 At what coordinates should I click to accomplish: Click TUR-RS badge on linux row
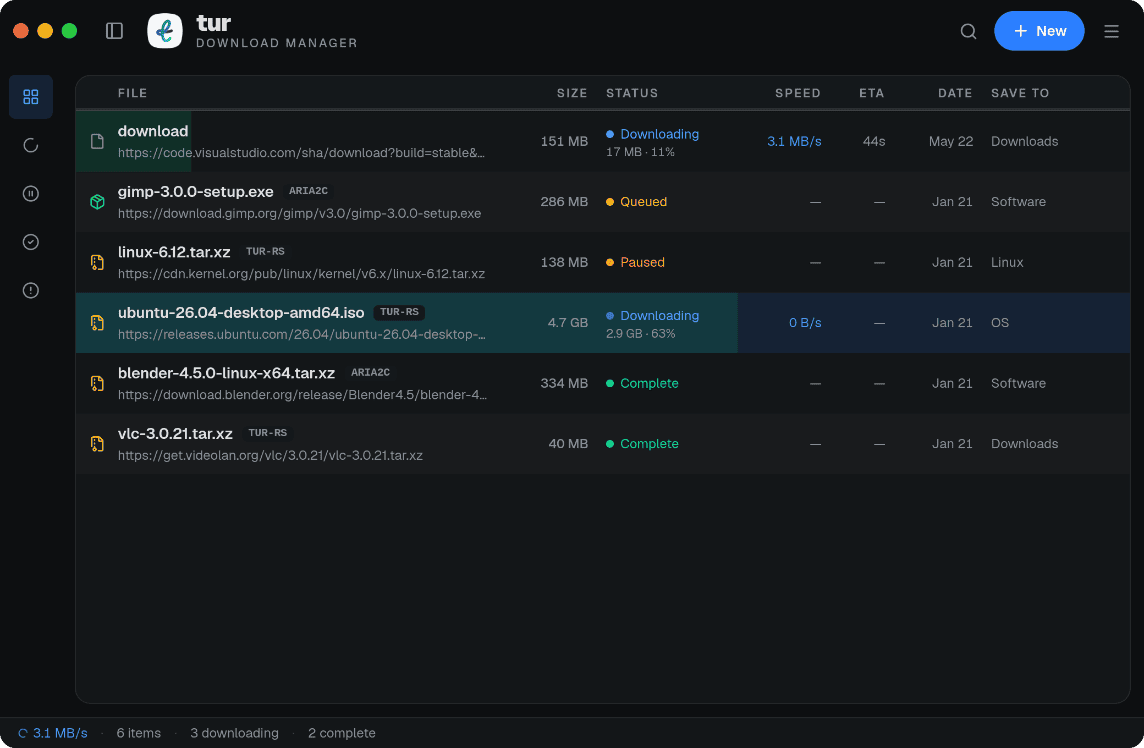265,252
